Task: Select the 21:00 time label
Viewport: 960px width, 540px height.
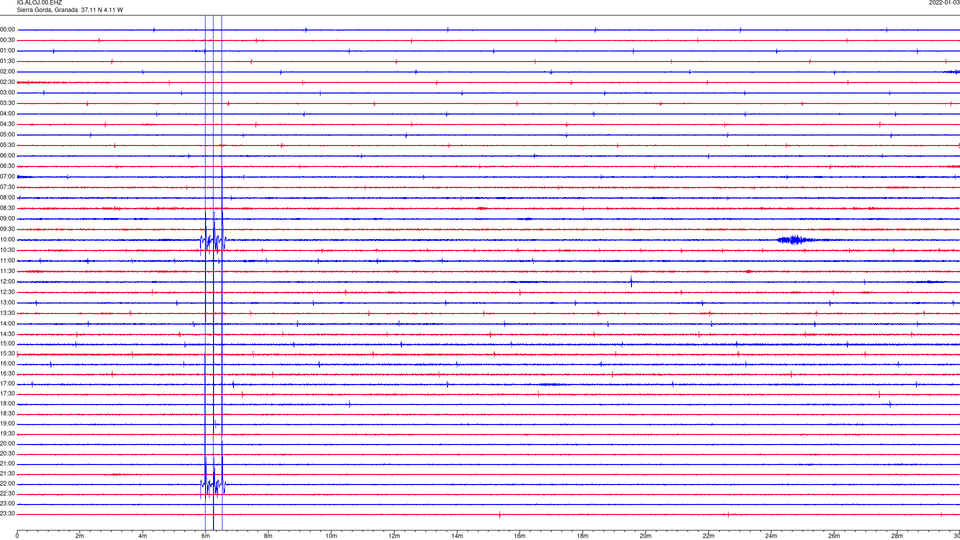Action: pos(8,464)
